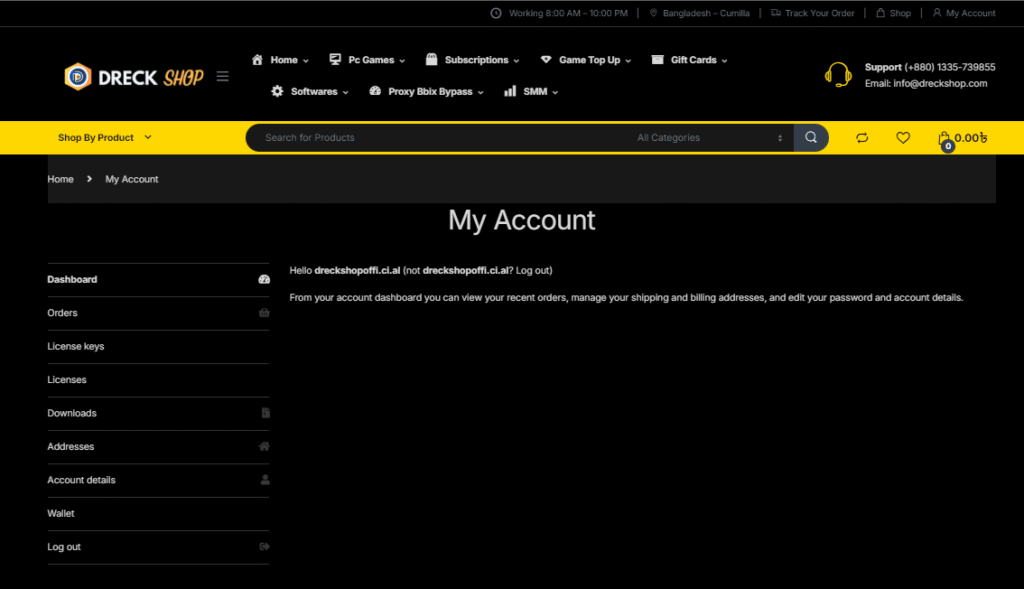Open the Shop link in top bar

(x=900, y=13)
